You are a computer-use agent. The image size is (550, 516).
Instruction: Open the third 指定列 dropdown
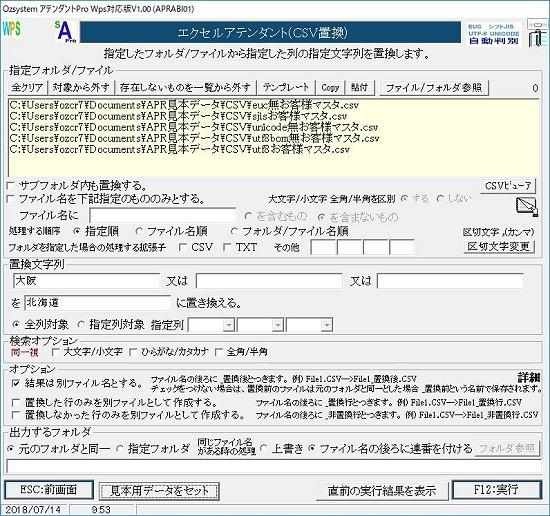pos(327,325)
